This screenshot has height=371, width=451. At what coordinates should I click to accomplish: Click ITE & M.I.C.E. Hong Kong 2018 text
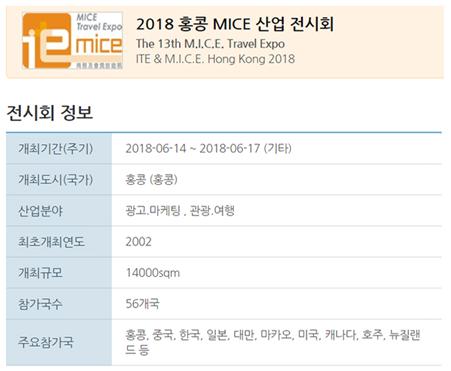215,59
